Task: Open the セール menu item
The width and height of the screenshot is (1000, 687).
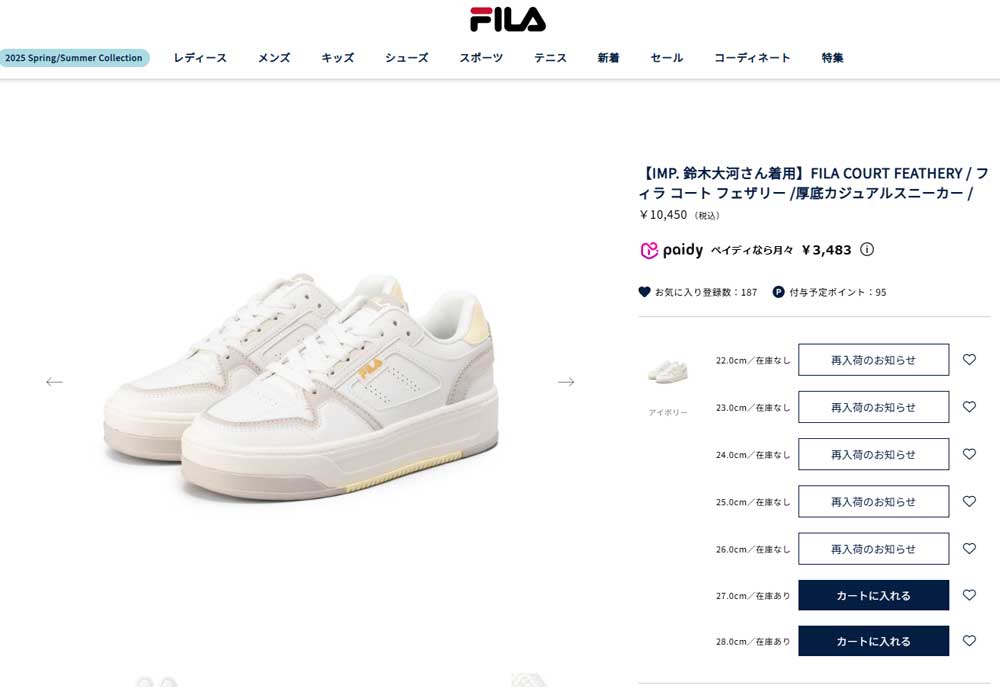Action: pos(666,57)
